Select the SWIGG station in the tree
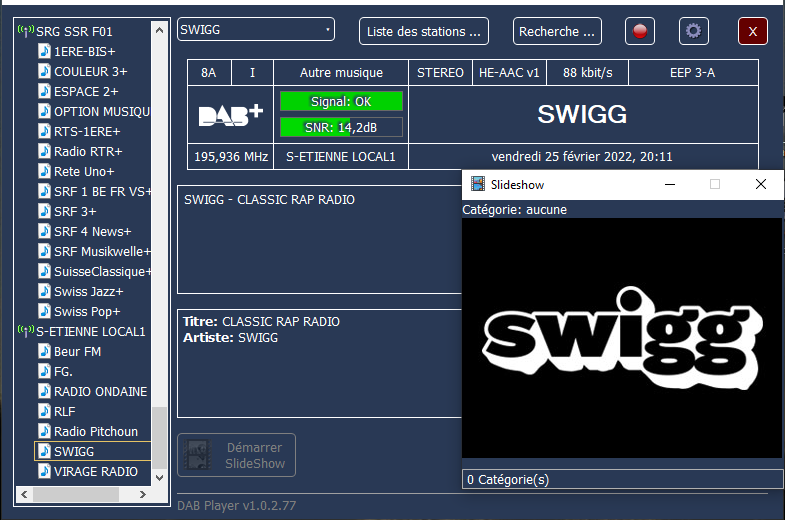Screen dimensions: 785x520 (93, 451)
